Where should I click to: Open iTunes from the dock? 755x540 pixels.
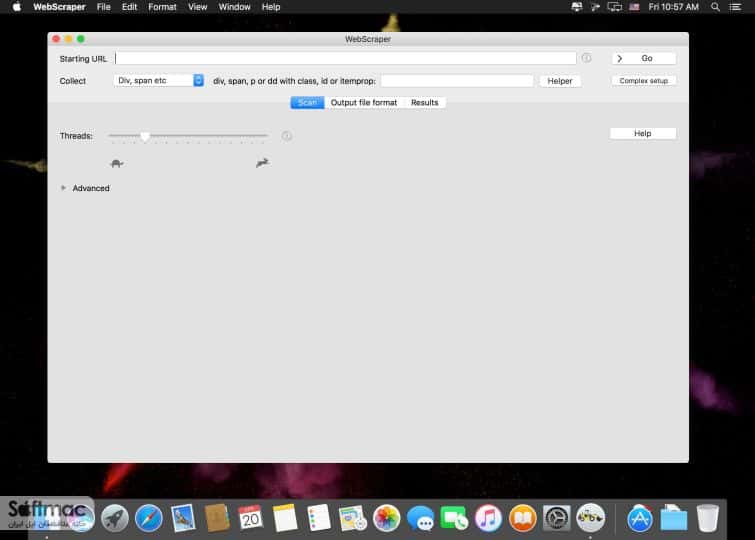488,518
